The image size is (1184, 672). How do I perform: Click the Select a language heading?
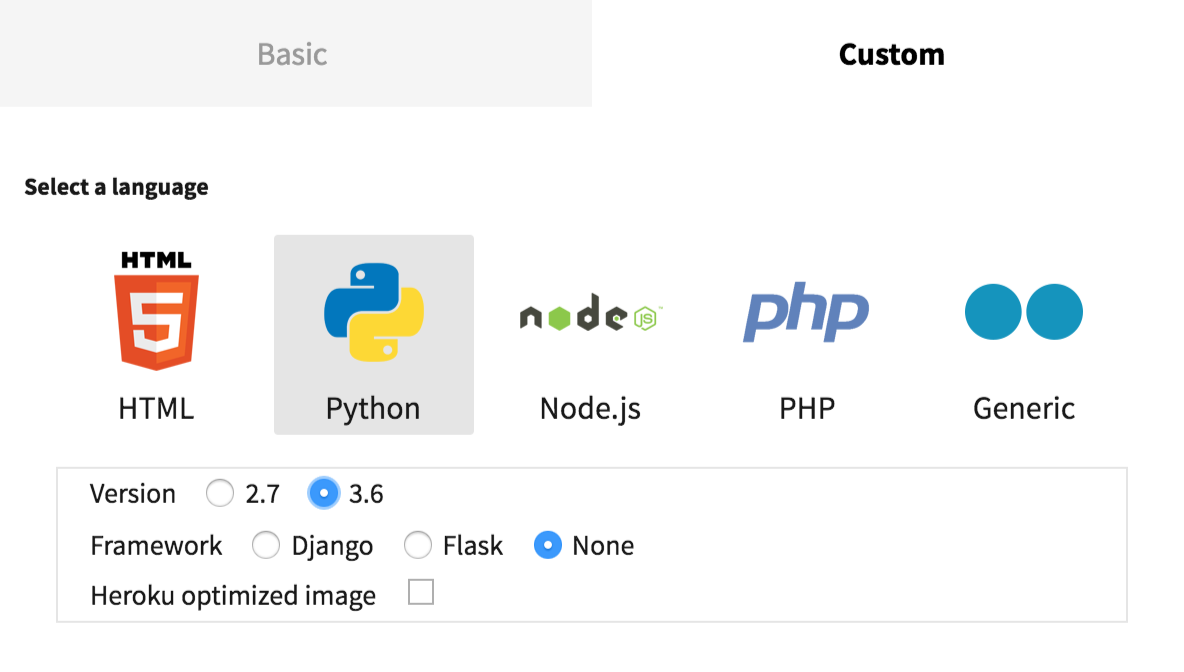[116, 186]
